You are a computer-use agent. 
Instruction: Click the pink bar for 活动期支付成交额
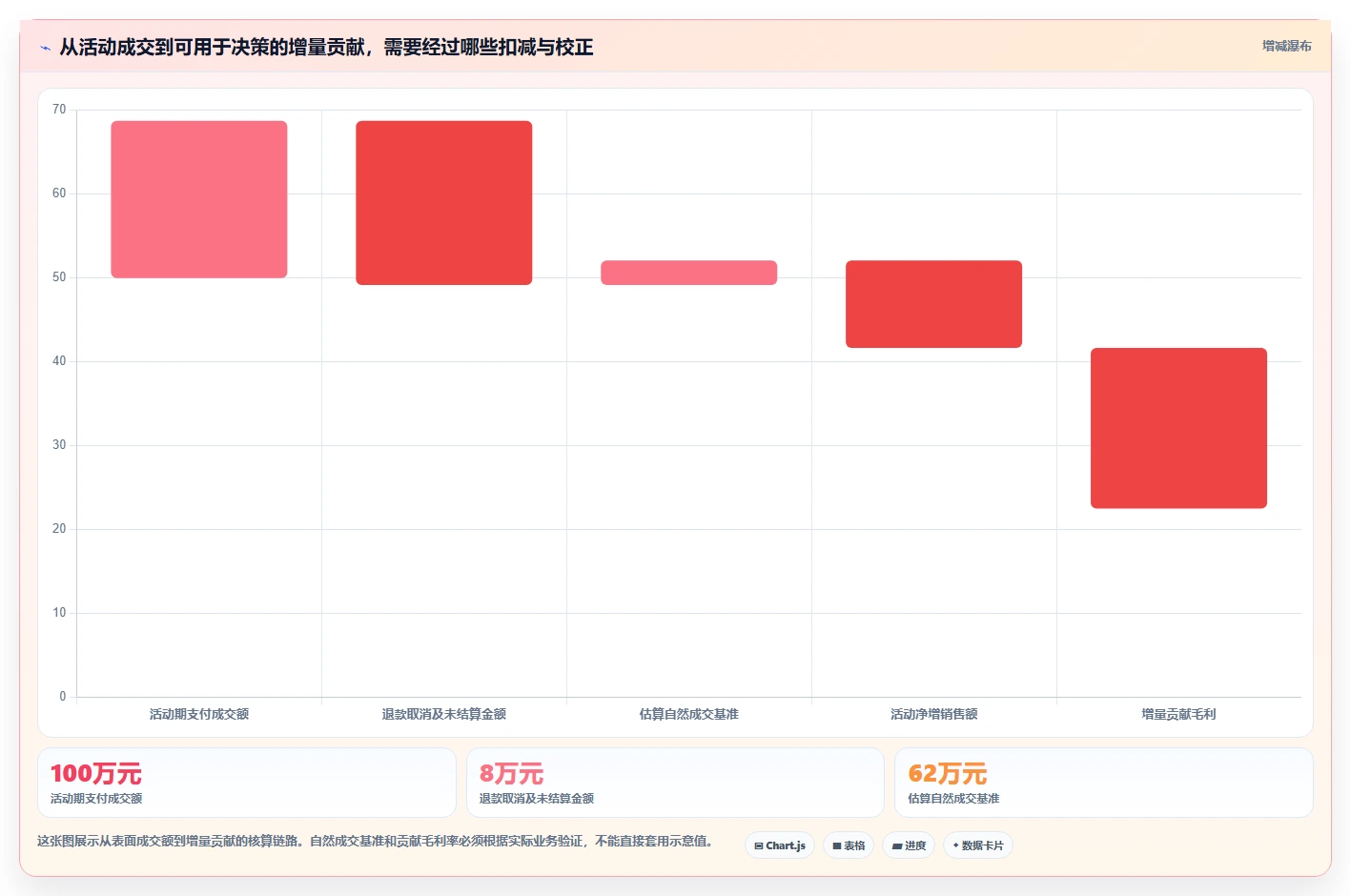tap(199, 199)
